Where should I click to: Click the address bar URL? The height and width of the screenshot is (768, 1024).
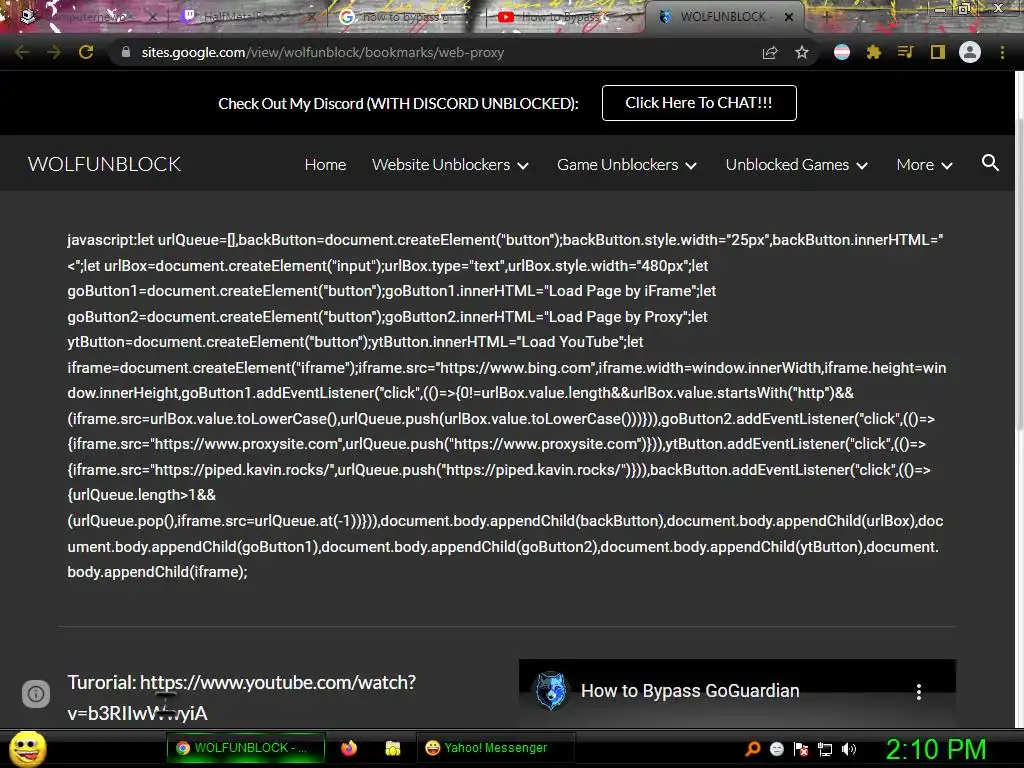click(323, 52)
